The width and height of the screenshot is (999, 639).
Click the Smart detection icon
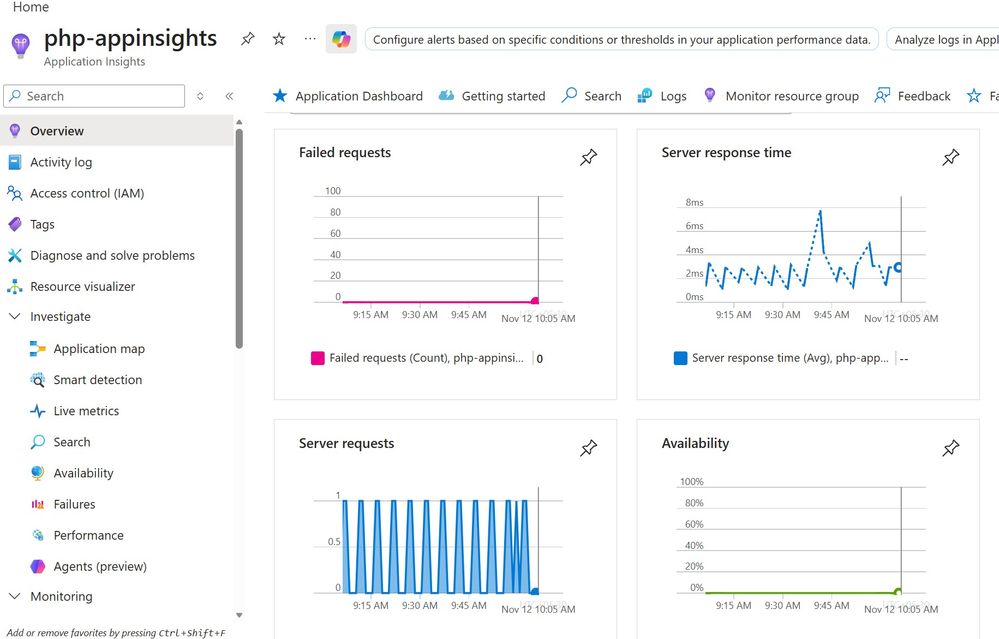coord(38,380)
